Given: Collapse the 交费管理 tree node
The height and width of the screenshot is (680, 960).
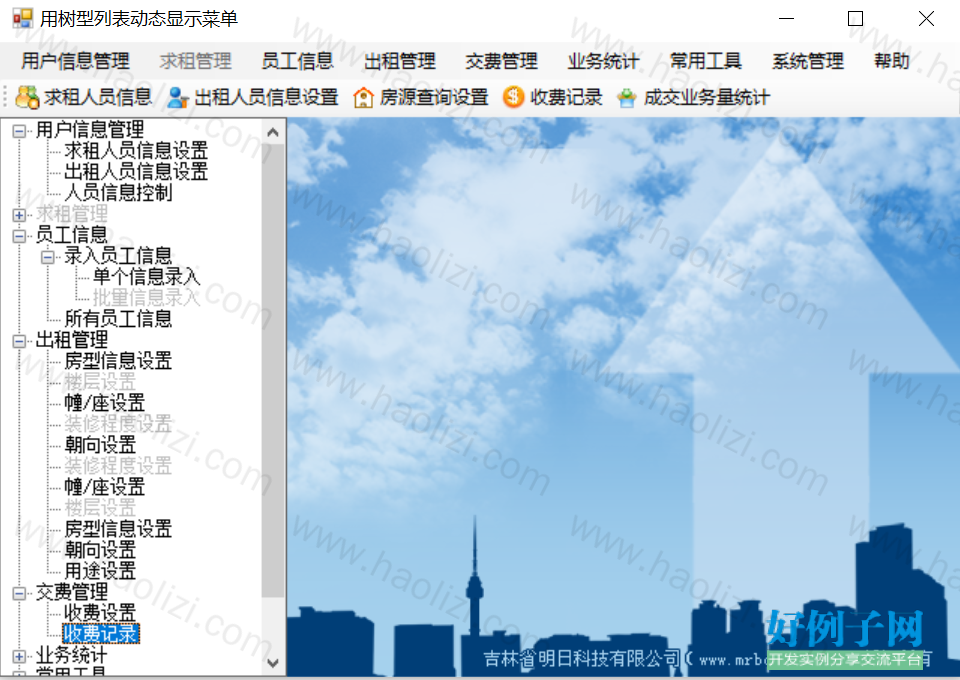Looking at the screenshot, I should (19, 593).
